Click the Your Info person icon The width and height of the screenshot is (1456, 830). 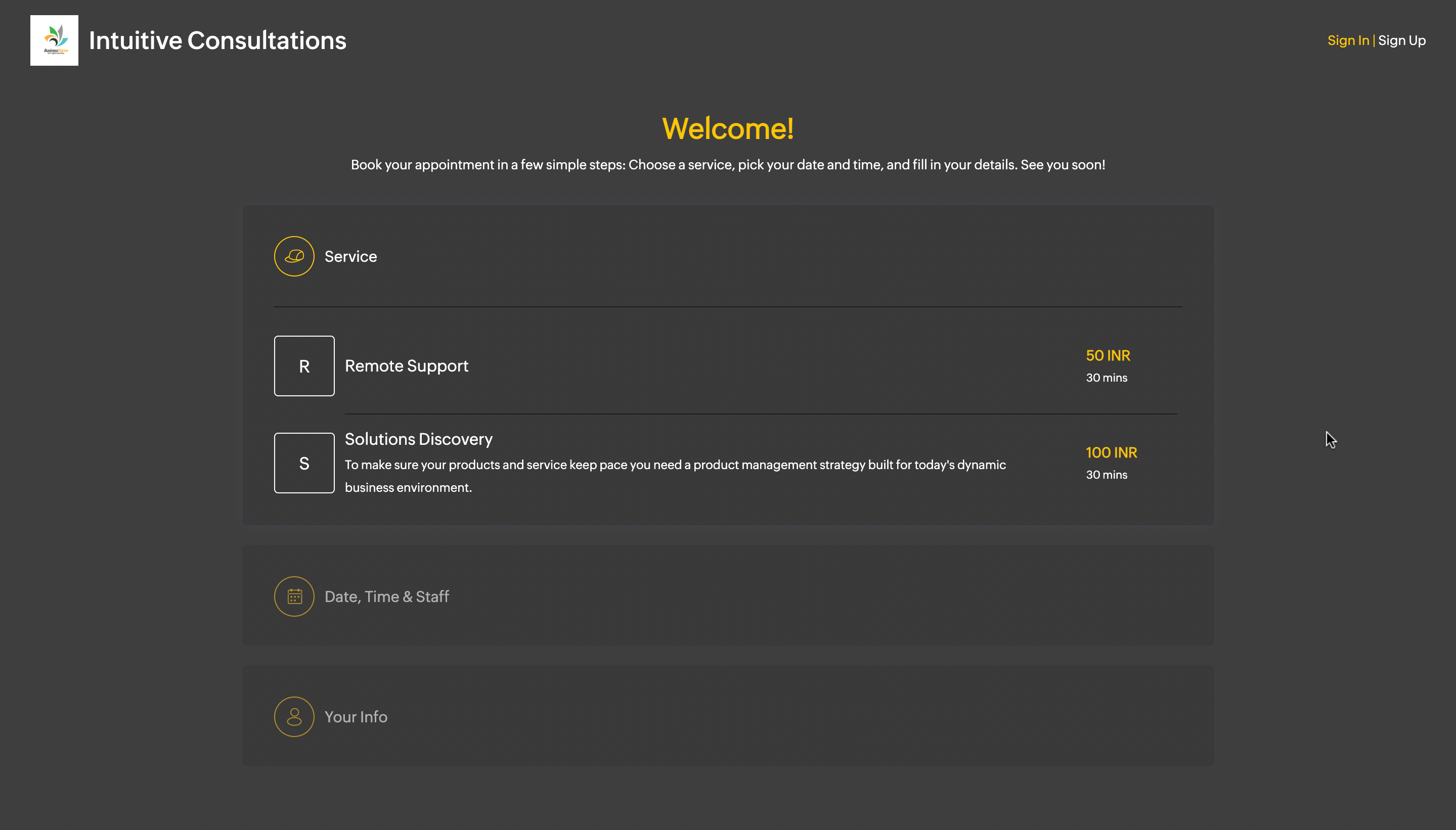pos(294,717)
